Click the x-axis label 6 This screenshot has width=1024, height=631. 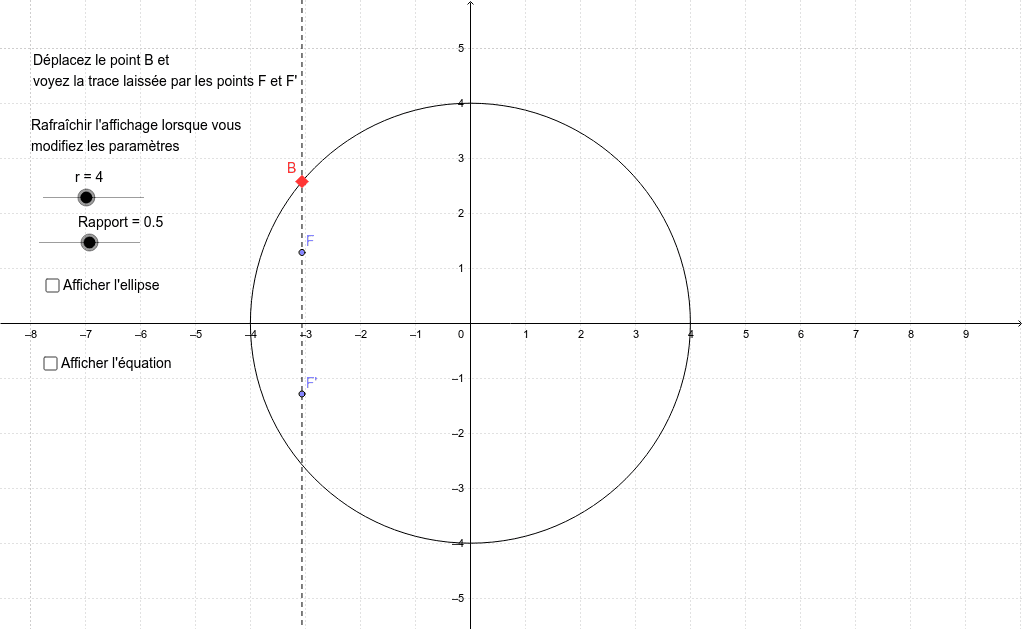(801, 334)
